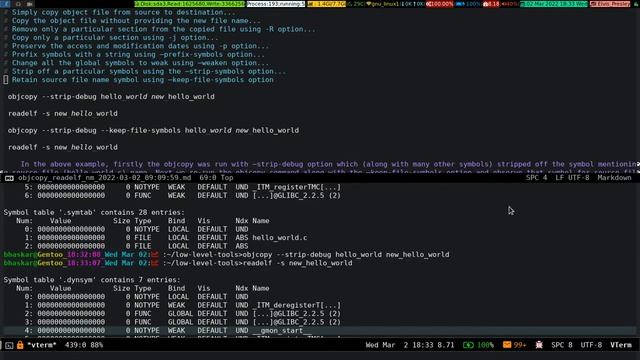Viewport: 640px width, 360px height.
Task: Click the 69:0 Top position indicator
Action: pos(216,178)
